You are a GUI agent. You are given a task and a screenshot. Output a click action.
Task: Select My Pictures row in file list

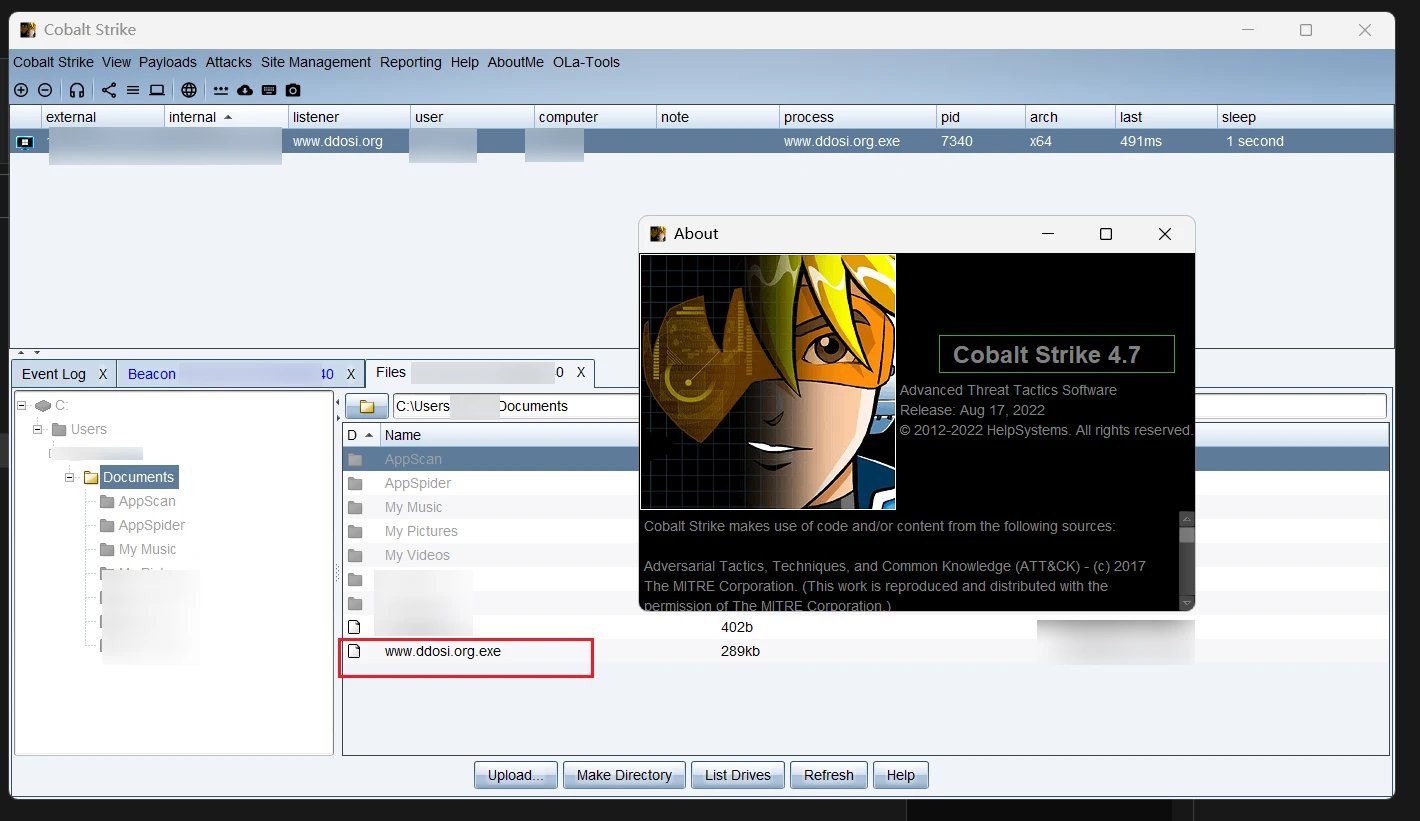click(421, 531)
